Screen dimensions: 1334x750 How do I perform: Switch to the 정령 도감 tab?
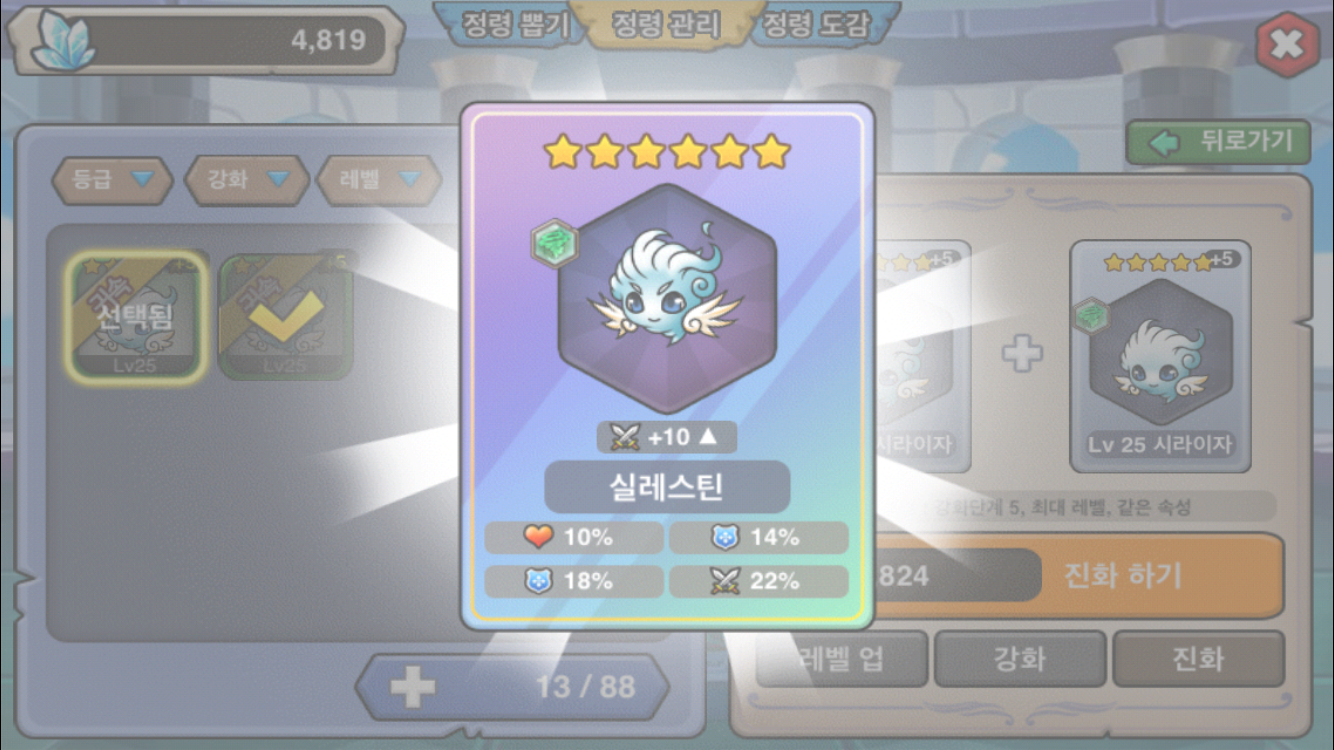pyautogui.click(x=816, y=24)
